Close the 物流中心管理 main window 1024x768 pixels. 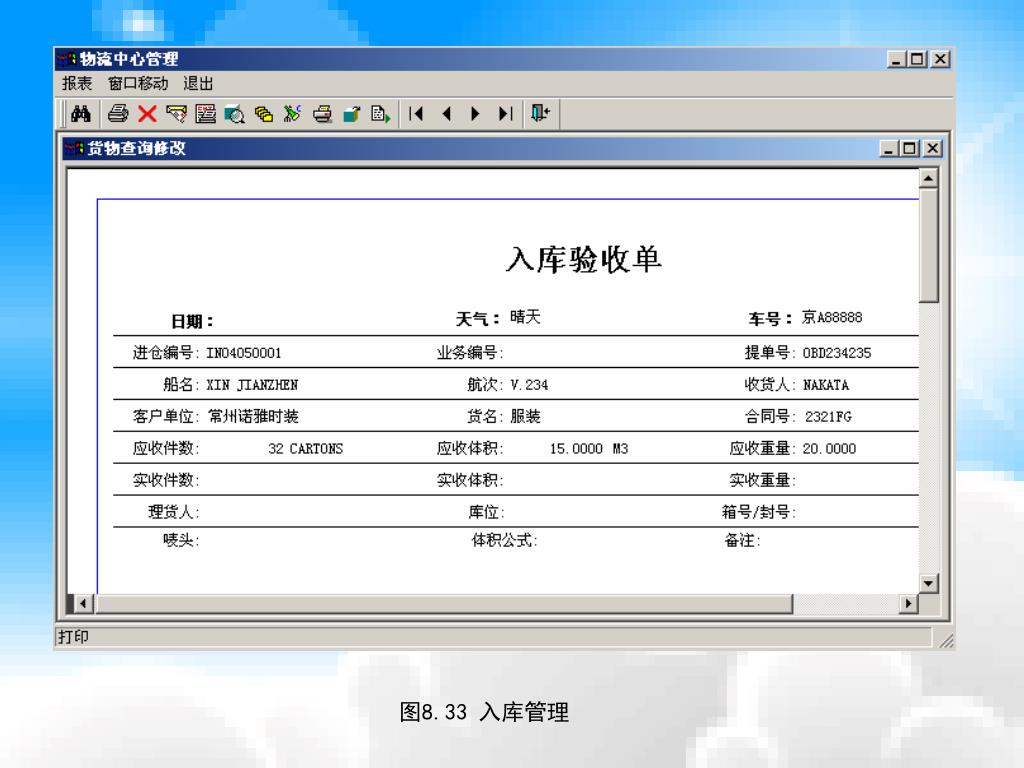940,59
